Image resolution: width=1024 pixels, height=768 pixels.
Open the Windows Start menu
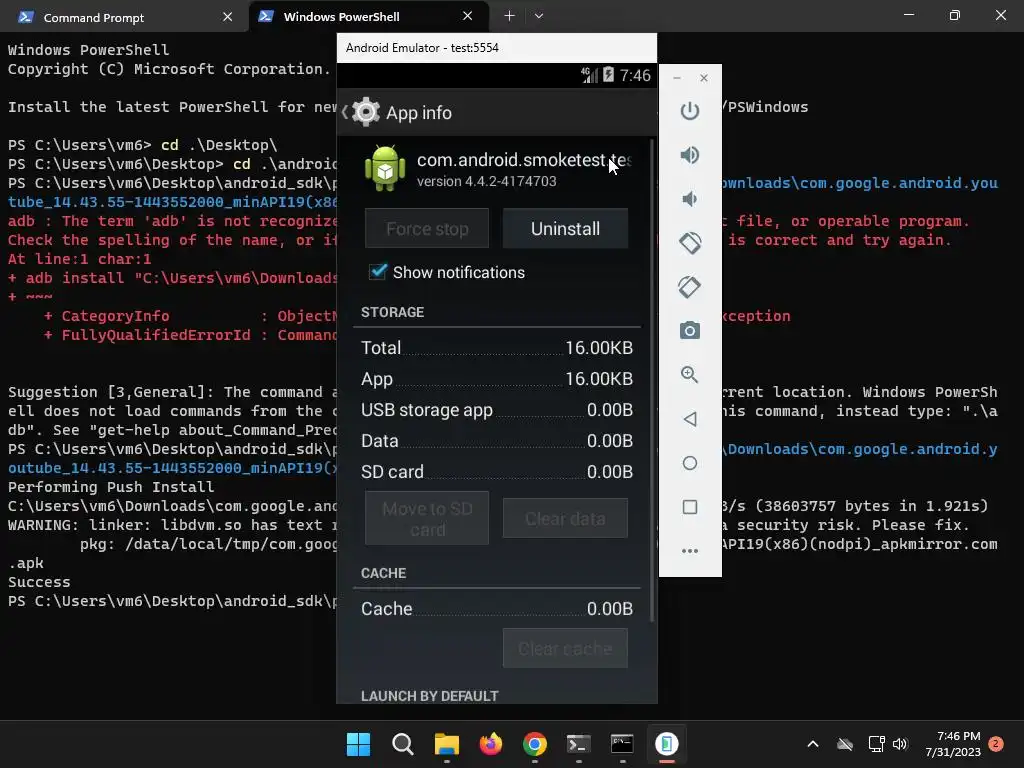(358, 744)
